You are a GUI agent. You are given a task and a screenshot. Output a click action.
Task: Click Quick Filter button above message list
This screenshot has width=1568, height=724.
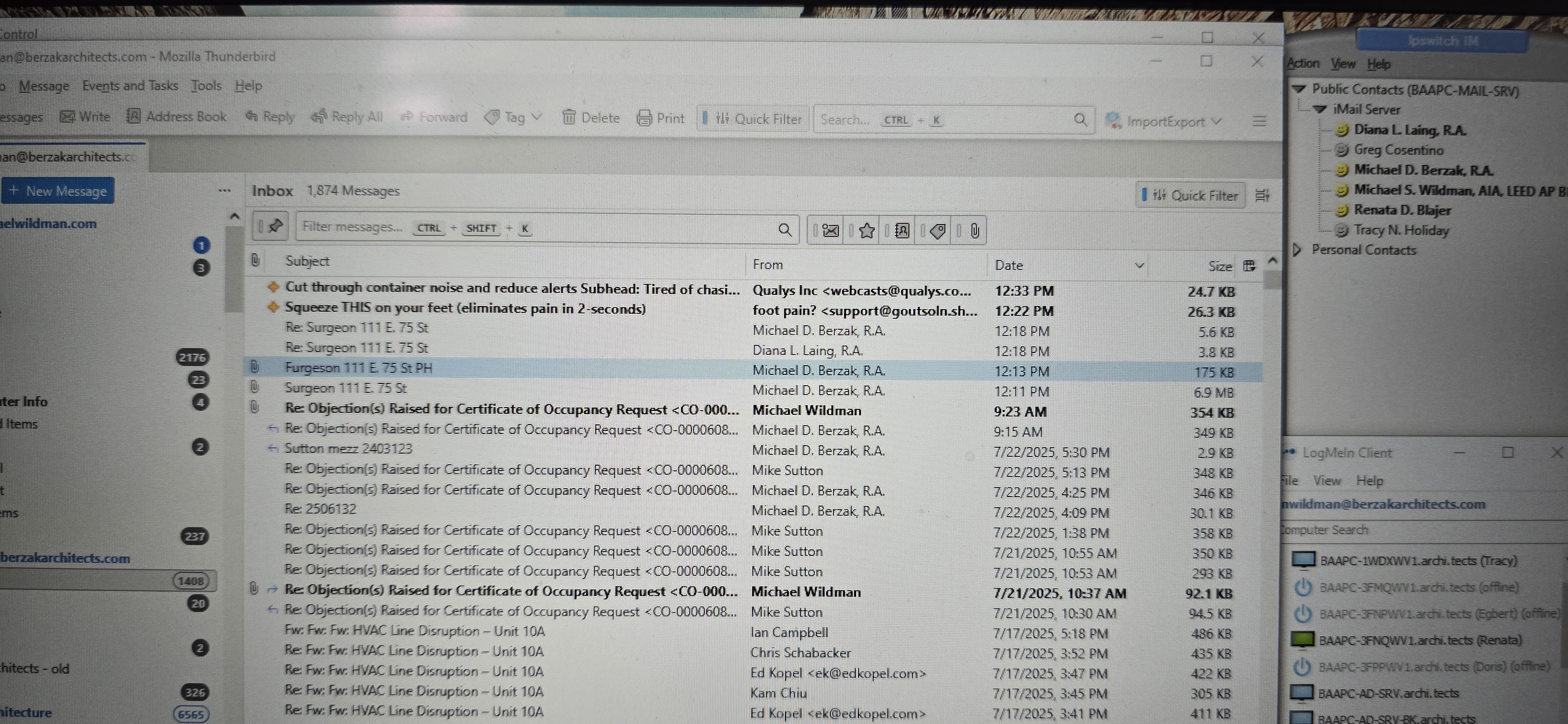click(x=1191, y=195)
